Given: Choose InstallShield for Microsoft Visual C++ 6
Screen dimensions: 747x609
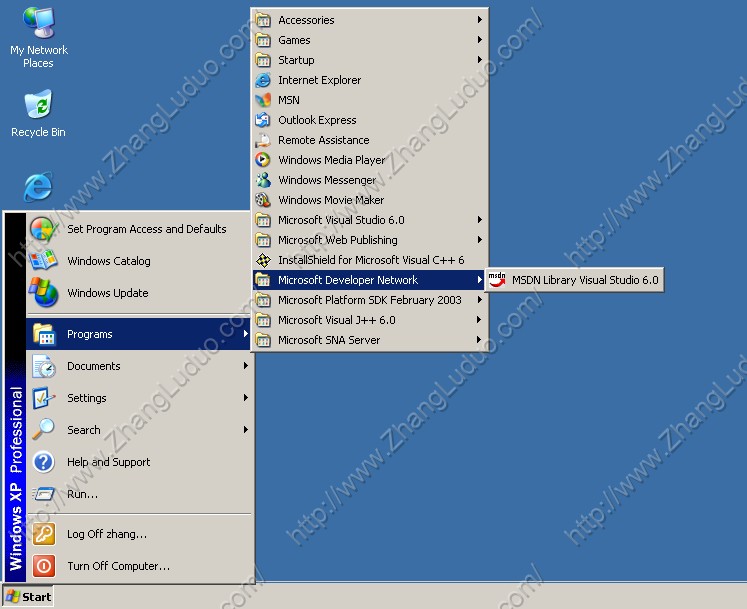Looking at the screenshot, I should pos(369,260).
